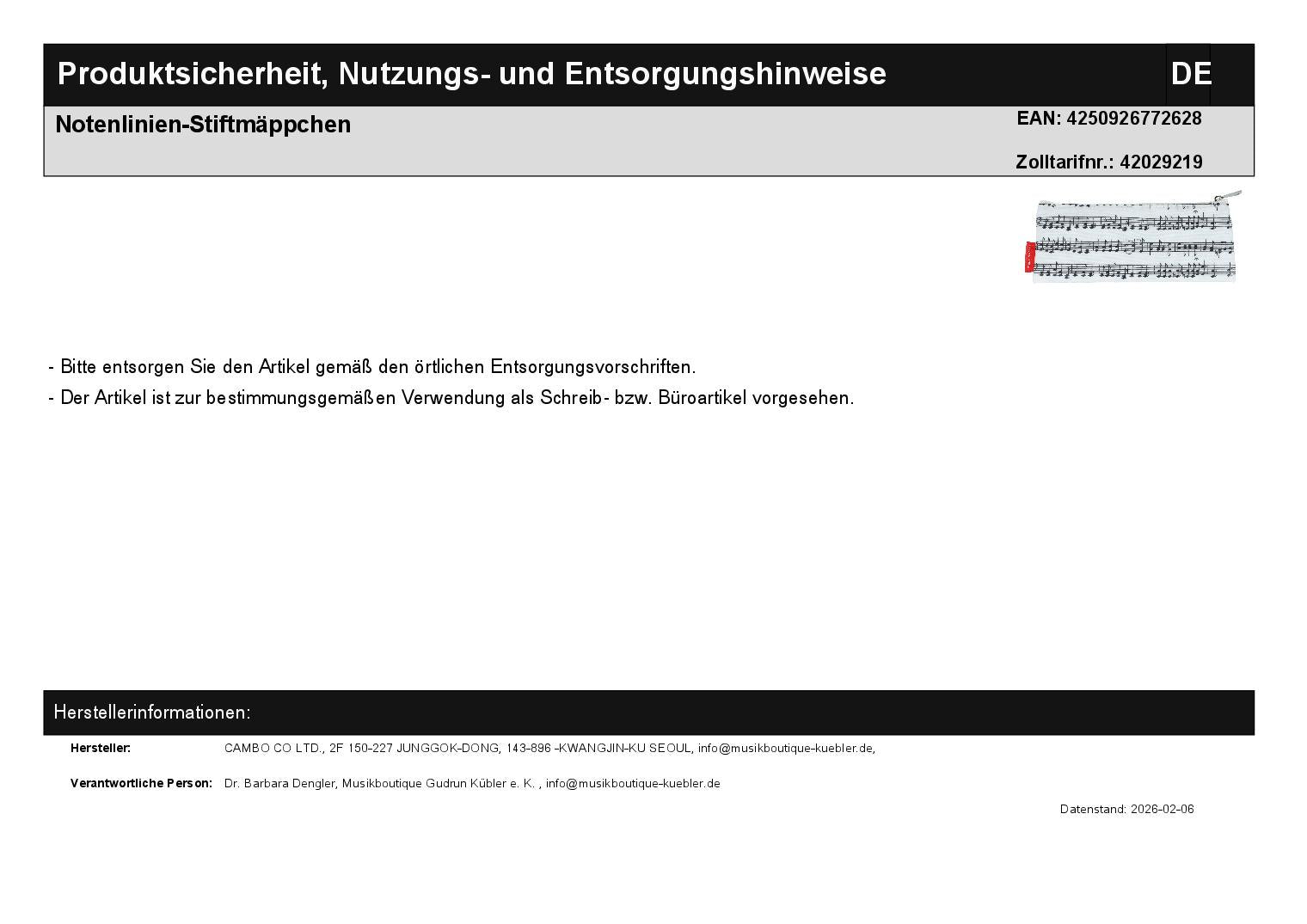Image resolution: width=1307 pixels, height=924 pixels.
Task: Select the DE language box in the header
Action: (x=1189, y=74)
